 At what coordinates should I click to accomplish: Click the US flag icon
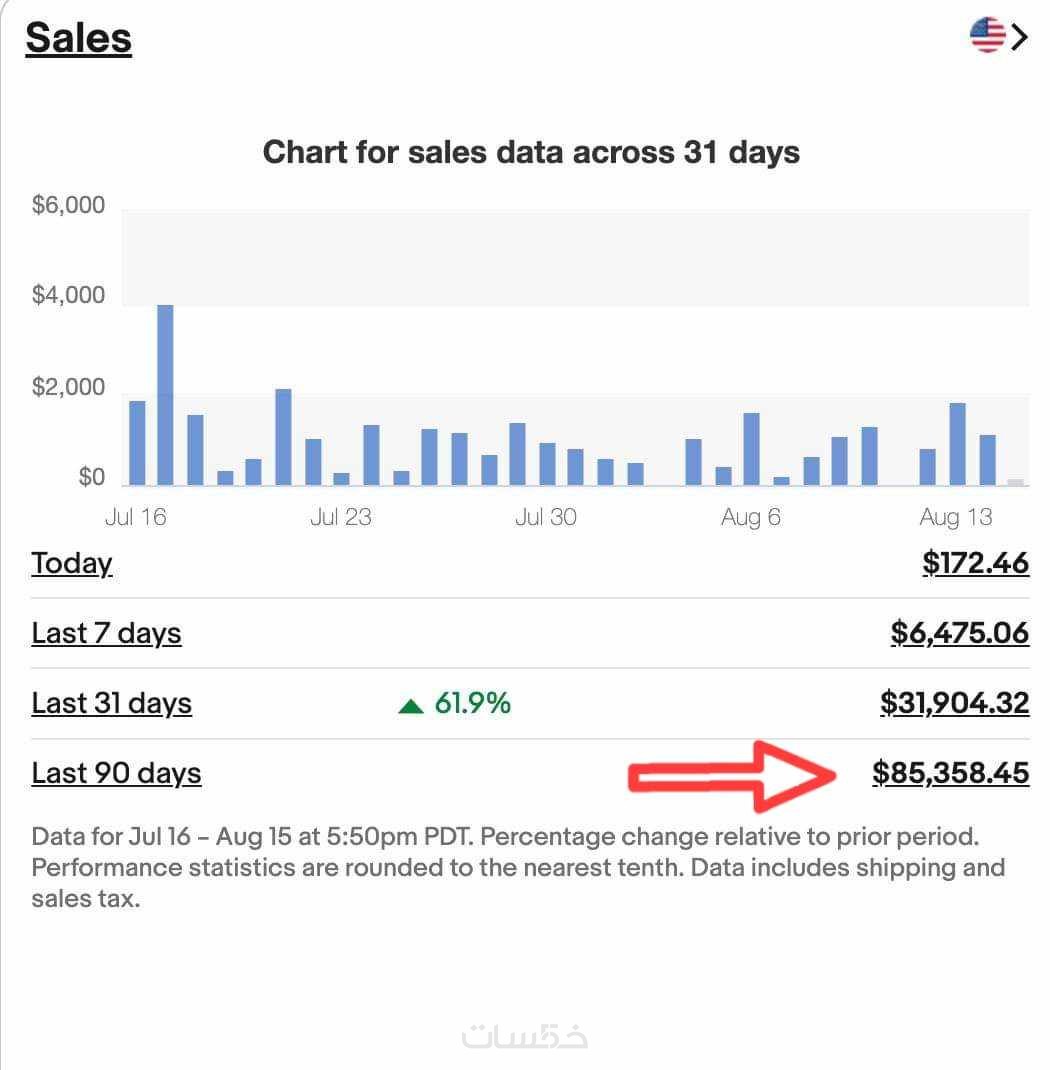tap(987, 36)
